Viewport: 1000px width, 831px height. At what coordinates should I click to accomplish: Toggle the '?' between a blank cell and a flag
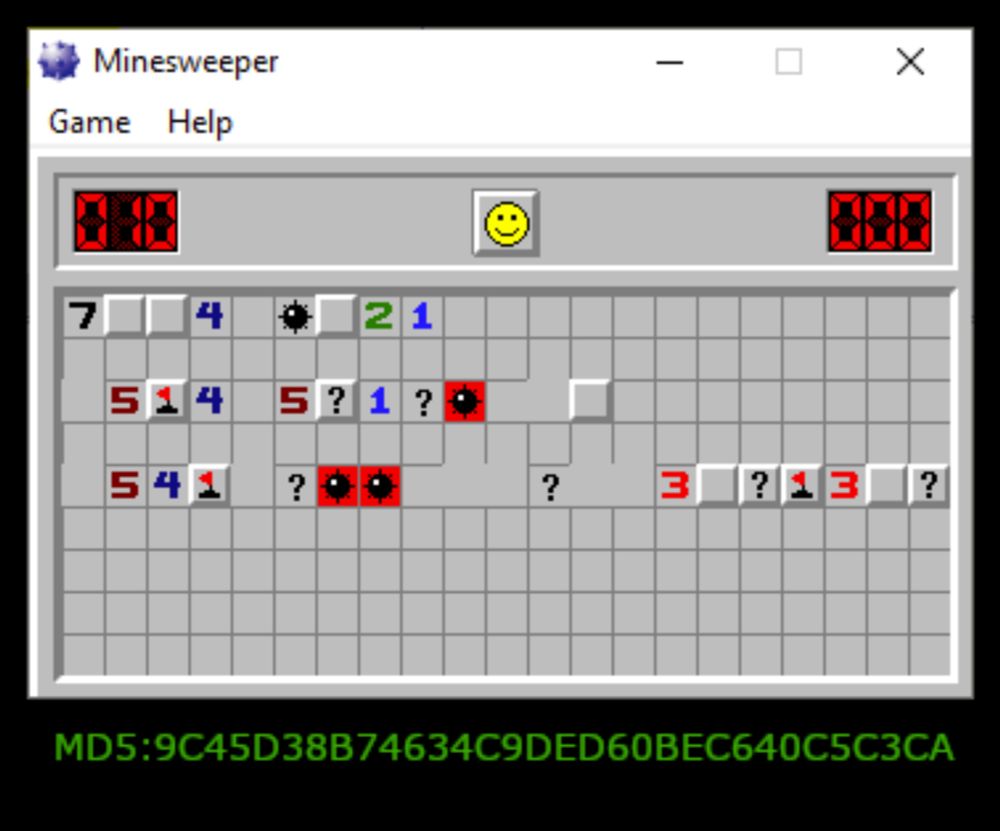759,486
